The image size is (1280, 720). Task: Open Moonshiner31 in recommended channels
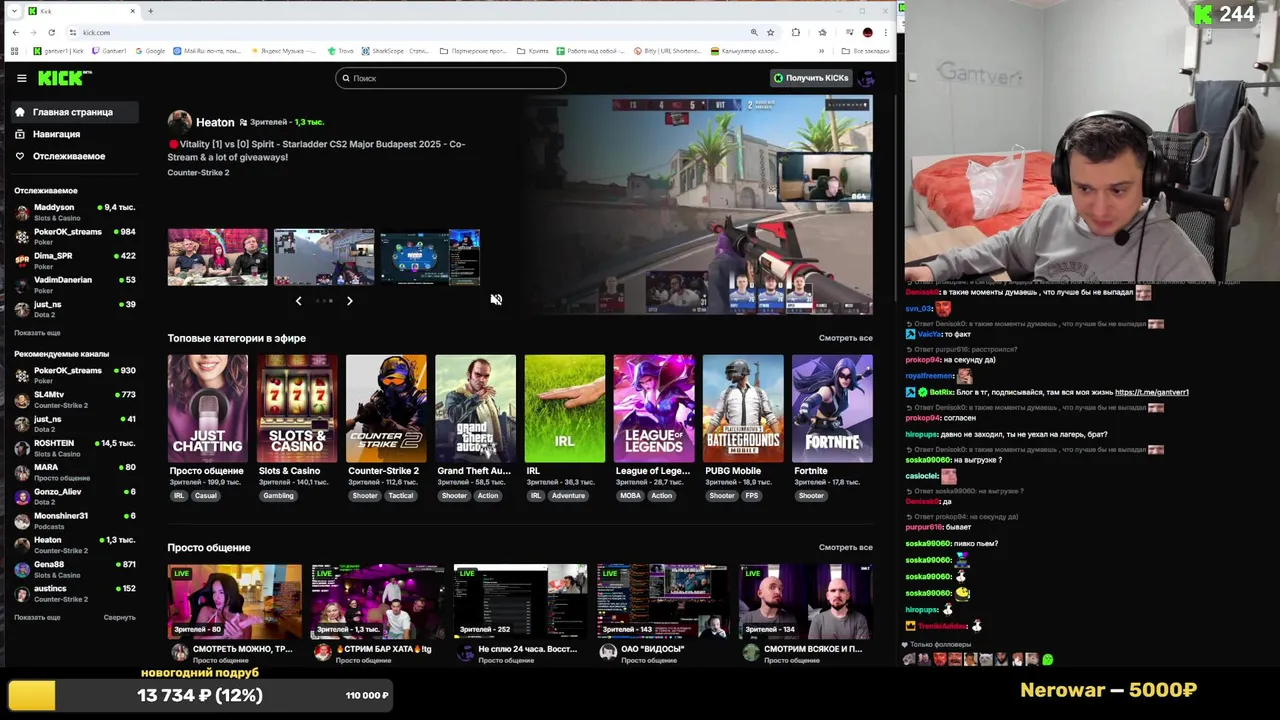pos(74,520)
